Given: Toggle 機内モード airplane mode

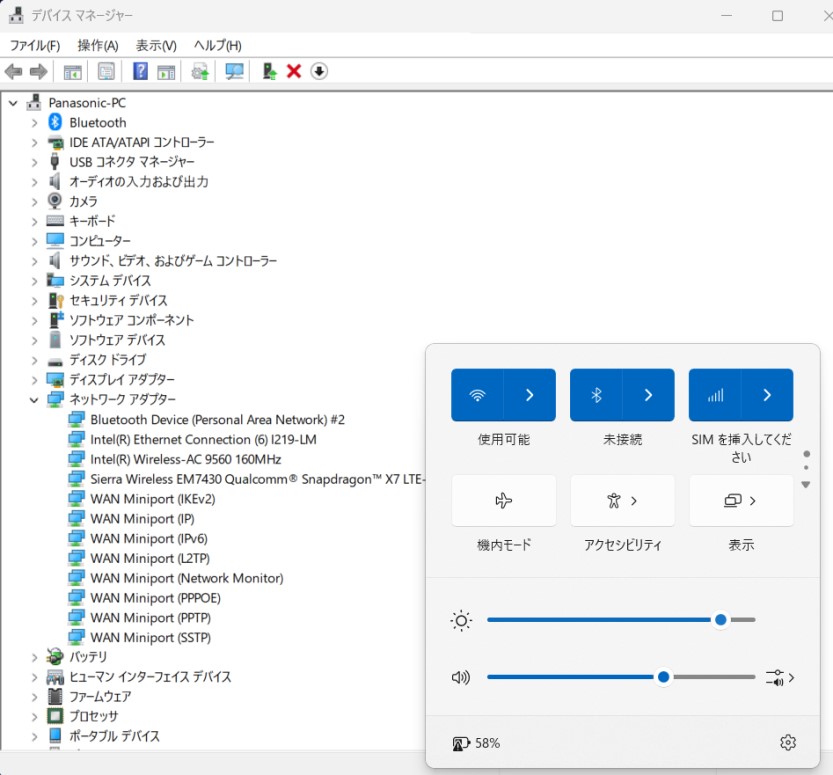Looking at the screenshot, I should tap(504, 500).
